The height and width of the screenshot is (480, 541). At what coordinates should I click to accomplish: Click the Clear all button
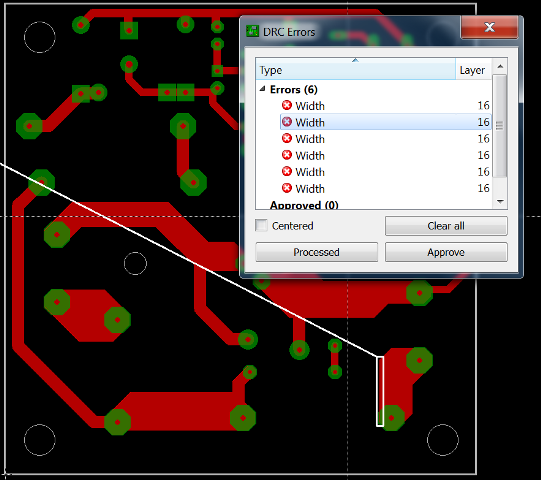tap(446, 226)
